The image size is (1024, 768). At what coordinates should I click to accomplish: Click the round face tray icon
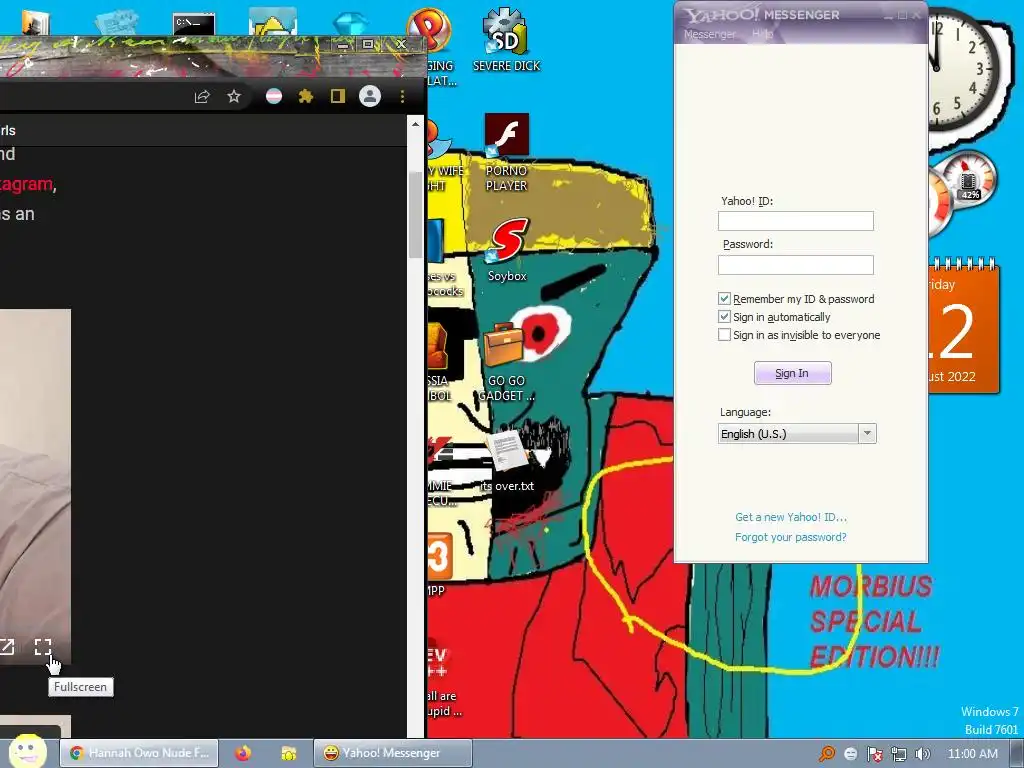click(x=850, y=754)
